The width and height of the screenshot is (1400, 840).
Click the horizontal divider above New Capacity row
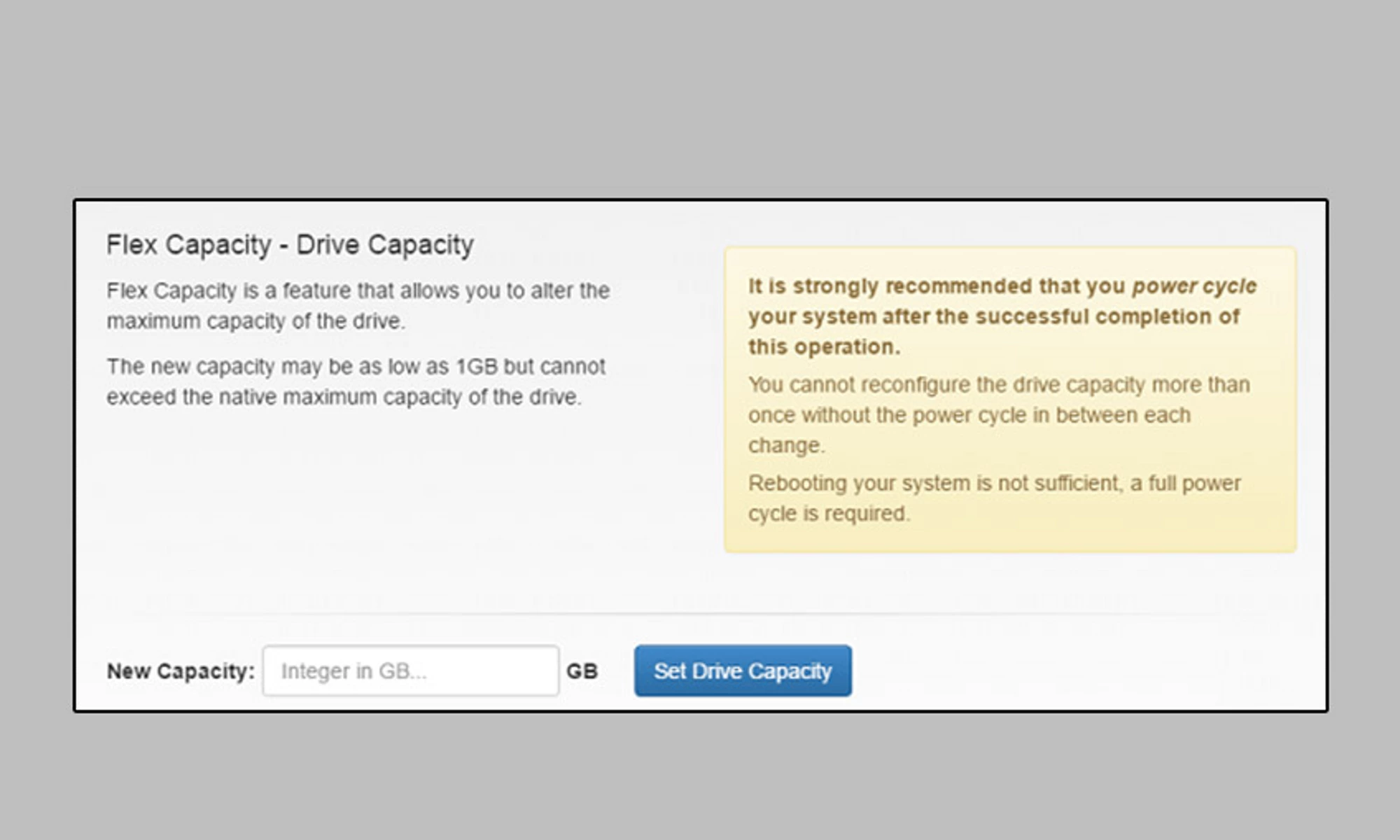pos(700,614)
